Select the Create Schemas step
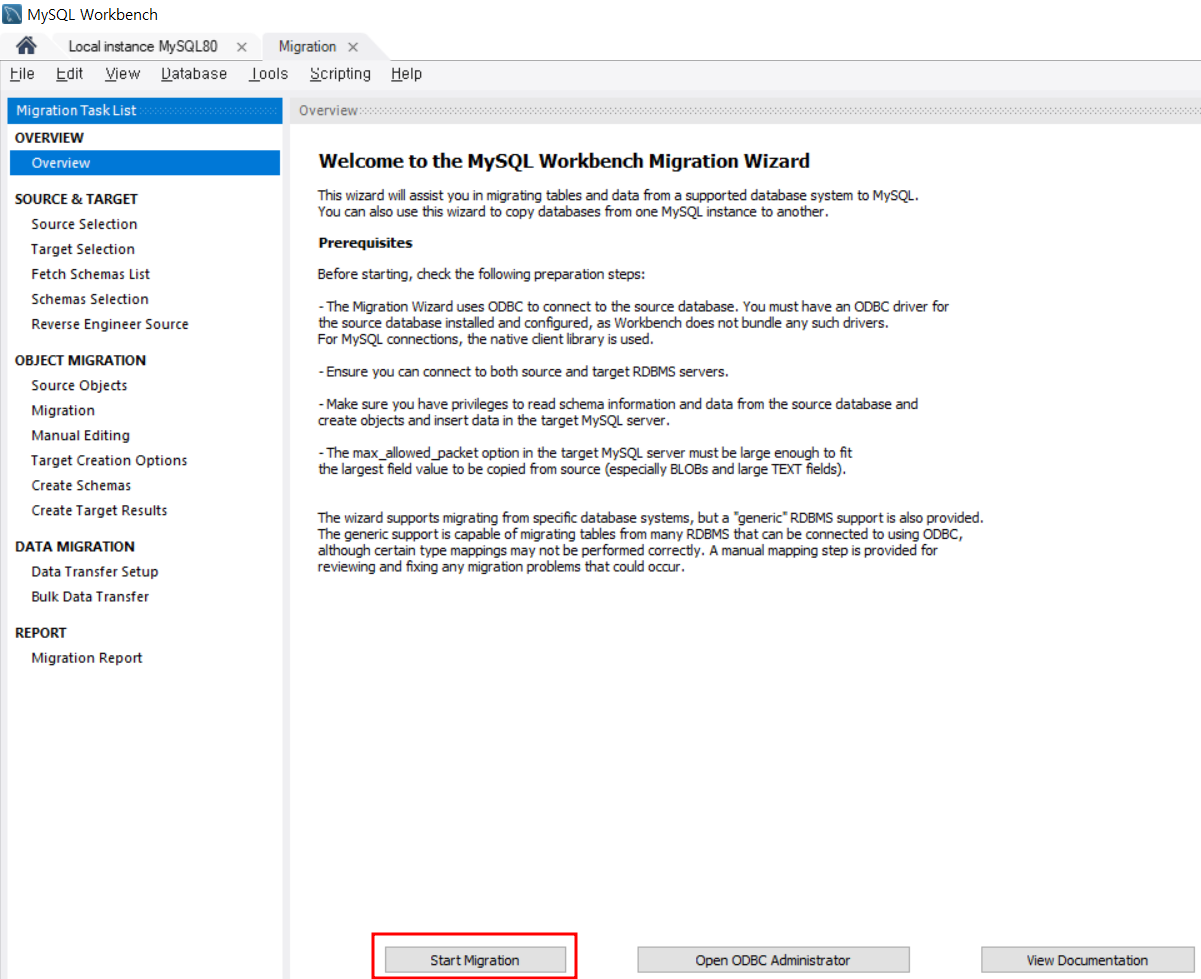 (x=81, y=485)
